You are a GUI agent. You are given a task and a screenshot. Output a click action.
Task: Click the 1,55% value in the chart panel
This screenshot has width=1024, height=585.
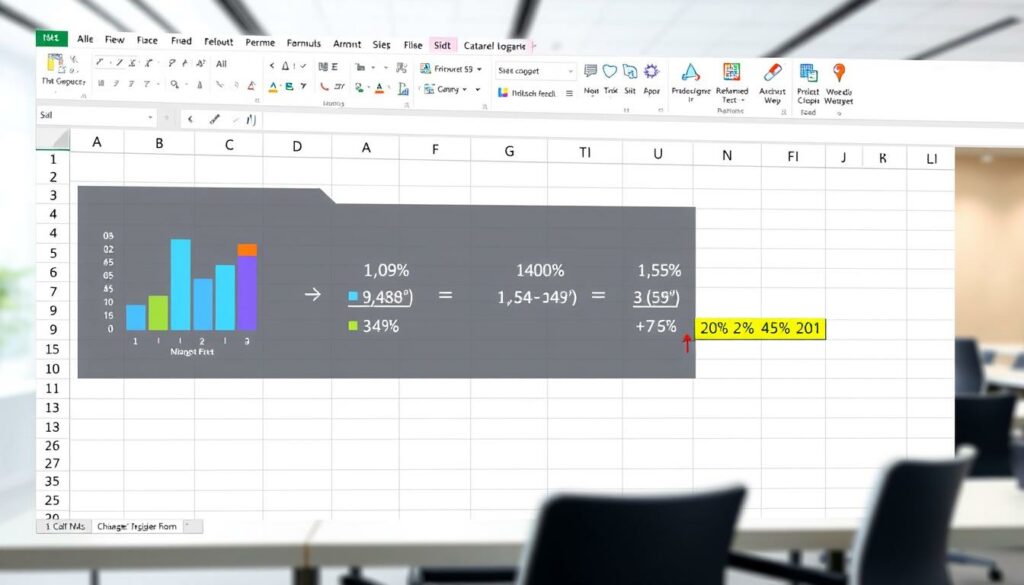tap(659, 270)
